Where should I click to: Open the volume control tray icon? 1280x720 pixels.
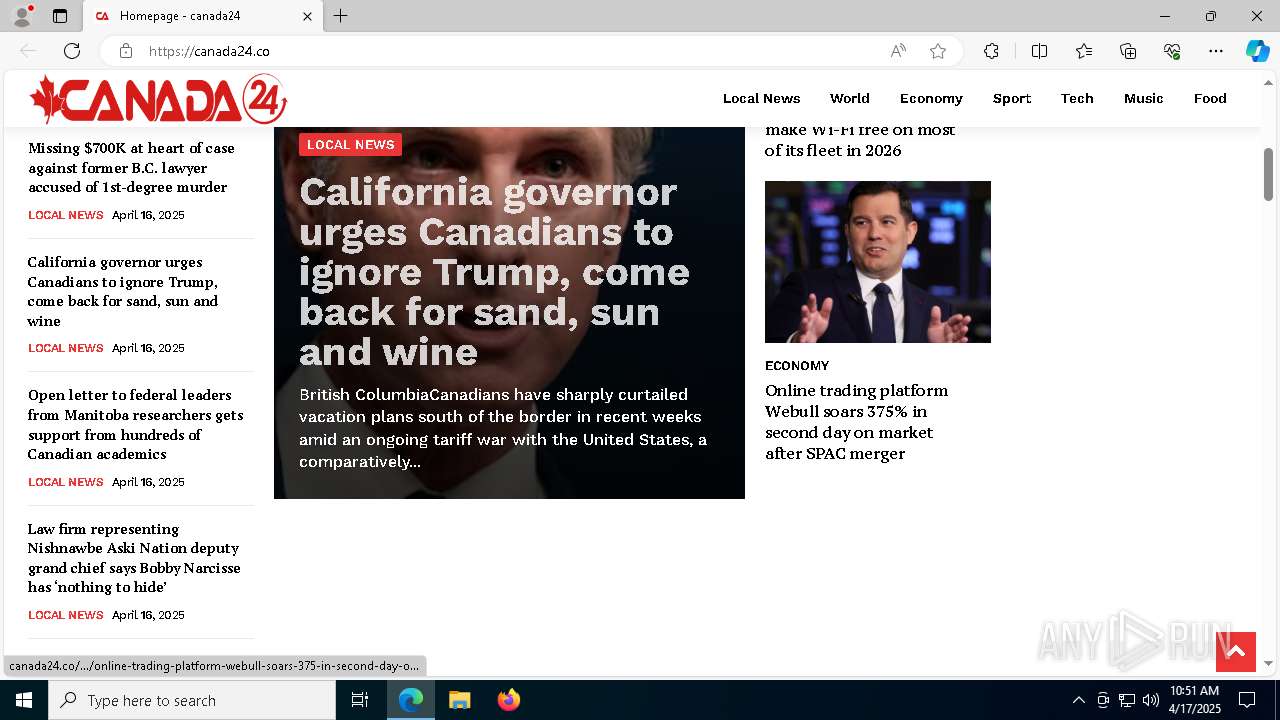pos(1151,700)
